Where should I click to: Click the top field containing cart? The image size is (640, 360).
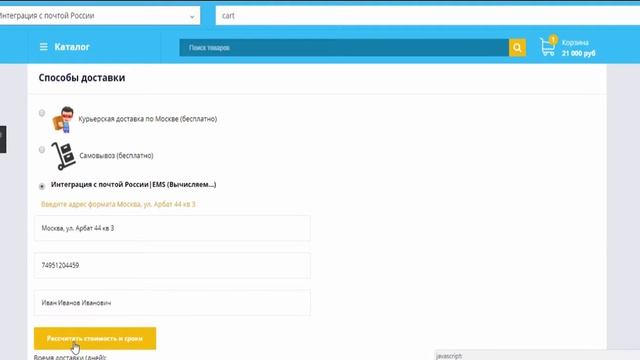pyautogui.click(x=428, y=16)
